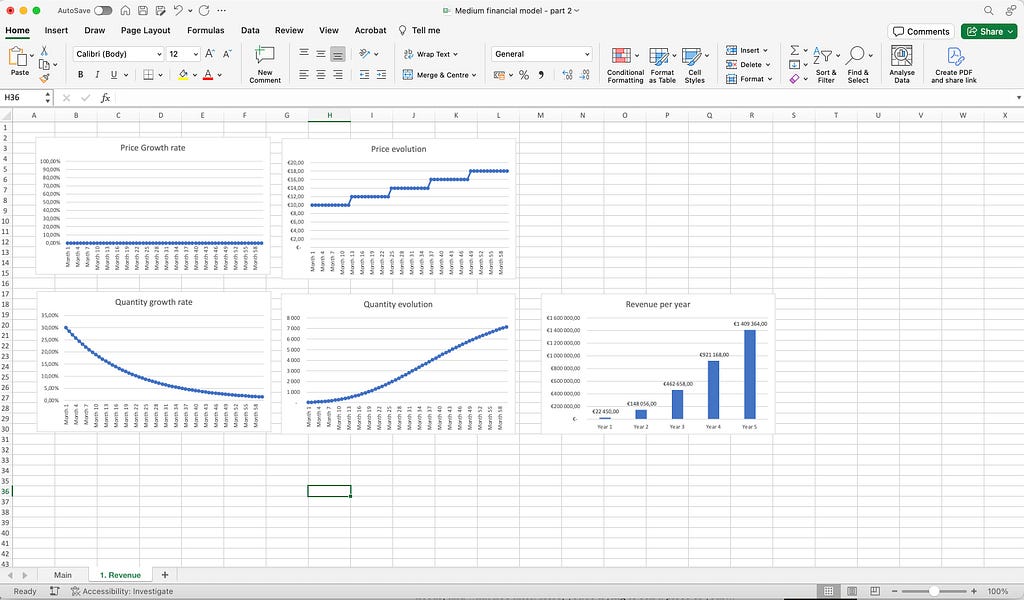Apply the yellow Fill Colour
The height and width of the screenshot is (600, 1024).
click(183, 75)
